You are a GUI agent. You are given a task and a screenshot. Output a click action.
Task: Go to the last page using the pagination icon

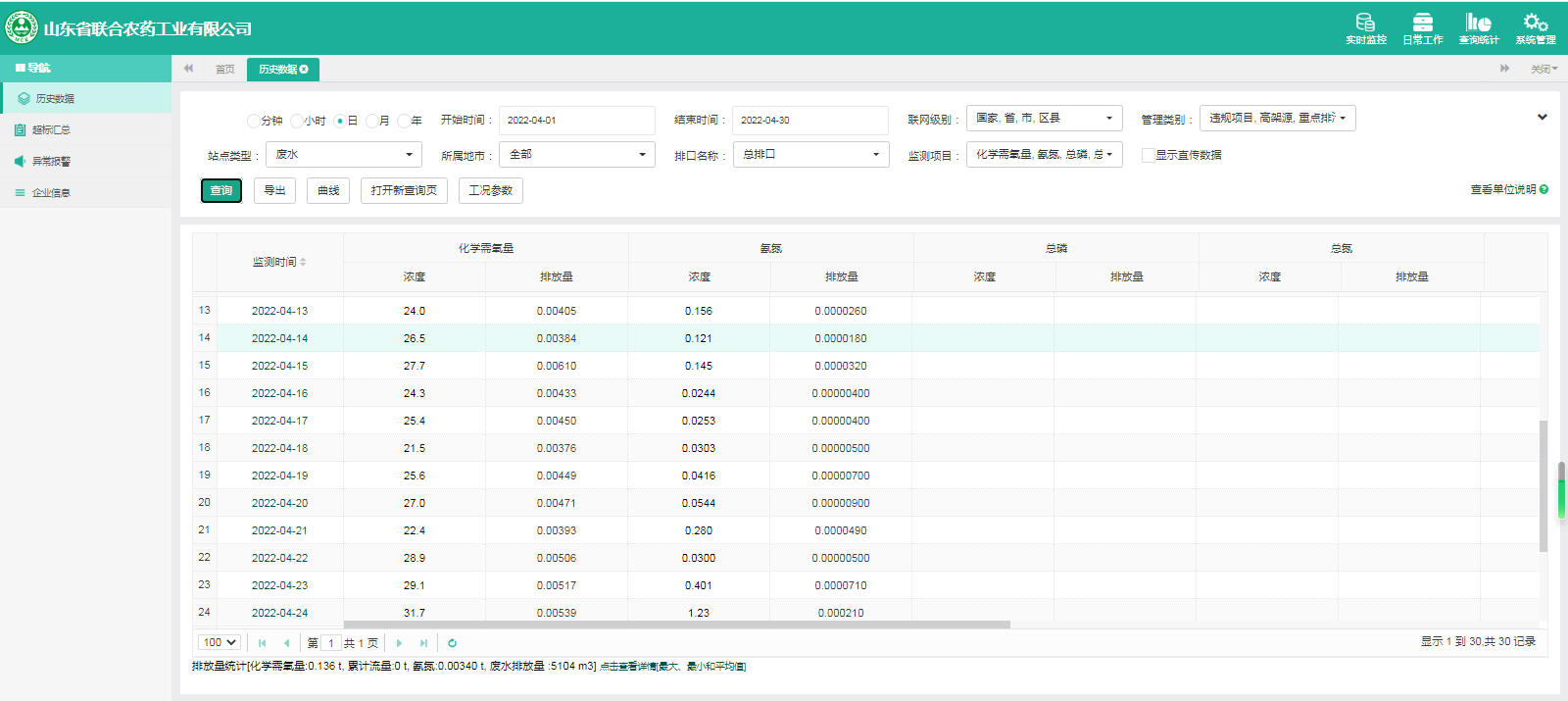point(423,643)
